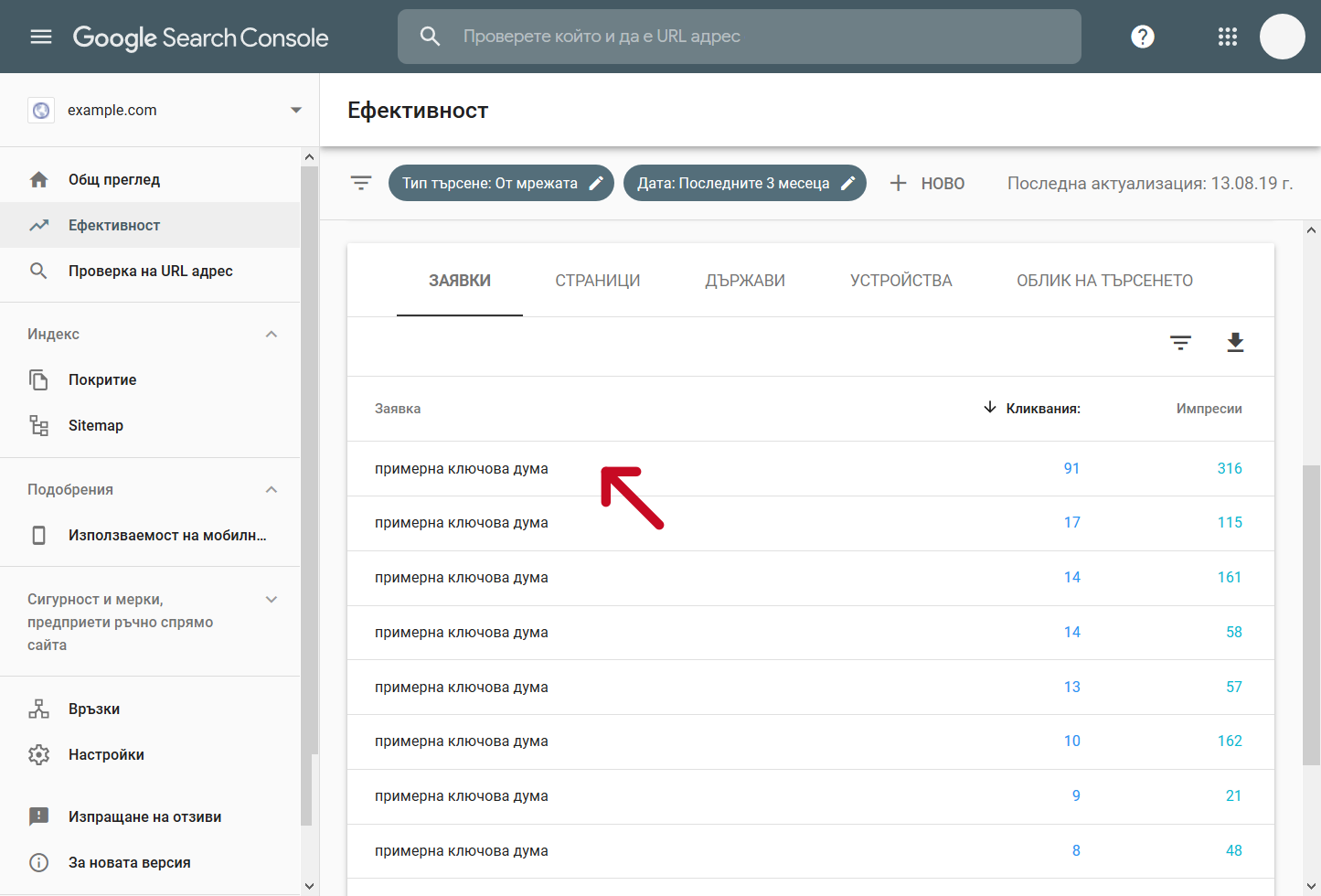The image size is (1321, 896).
Task: Click the search magnifier icon in URL bar
Action: (x=430, y=37)
